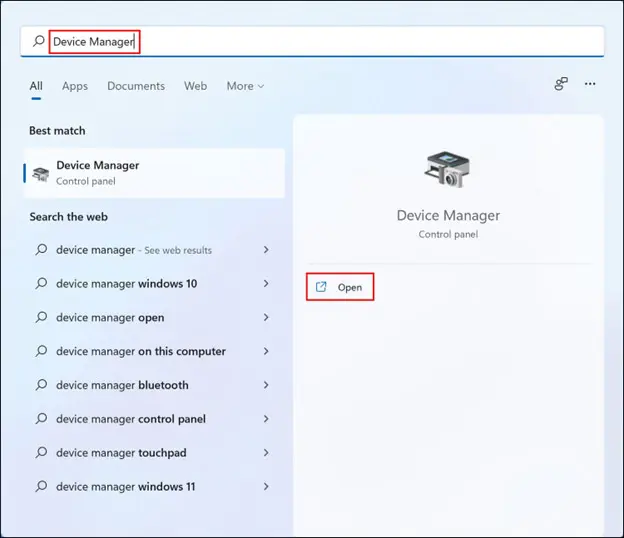Switch to the All tab

(x=36, y=86)
